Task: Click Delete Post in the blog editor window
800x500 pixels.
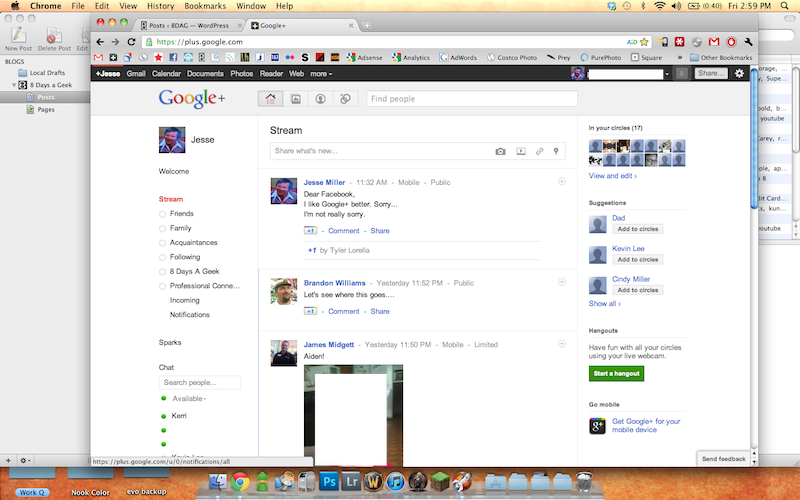Action: [54, 39]
